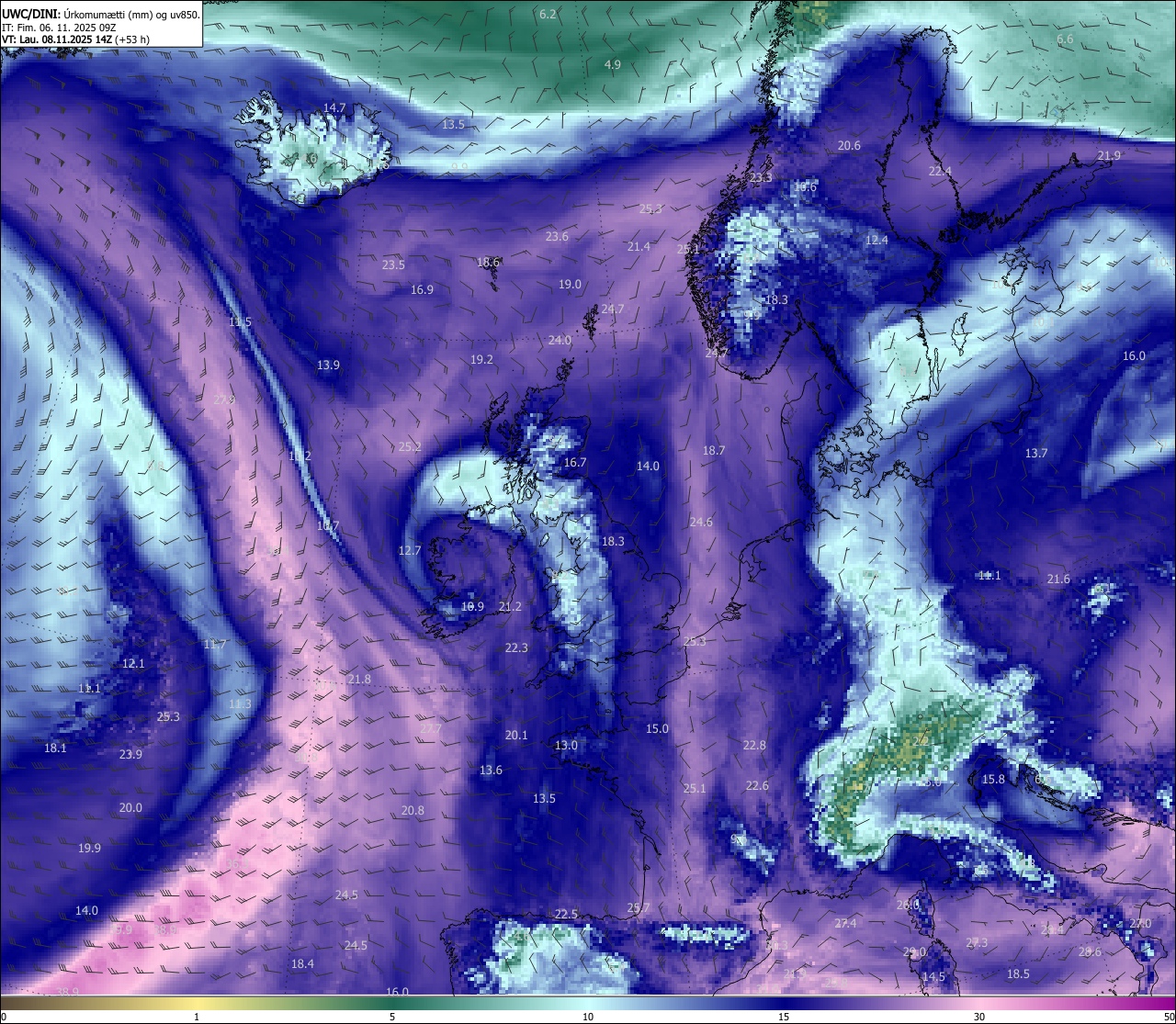Click the colorbar tick label '30'

pos(979,1017)
